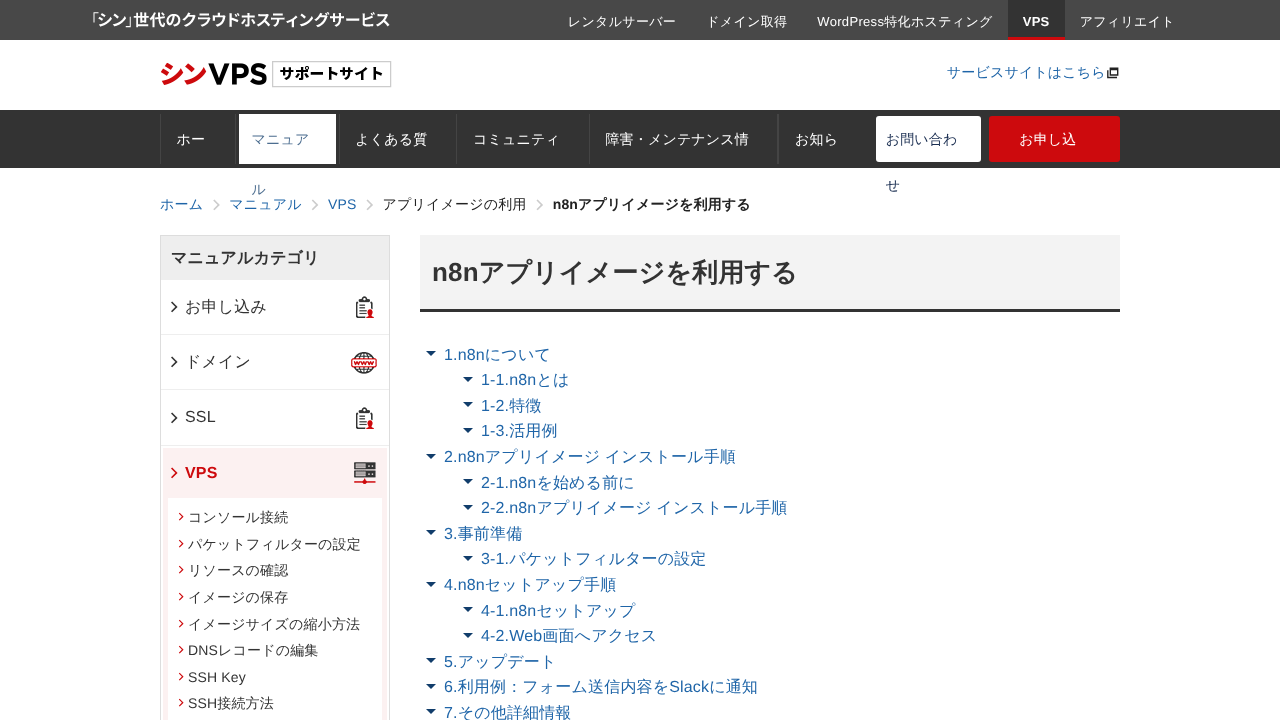Jump to 4-2.Web画面へアクセス section
Screen dimensions: 1280x720
(x=569, y=635)
